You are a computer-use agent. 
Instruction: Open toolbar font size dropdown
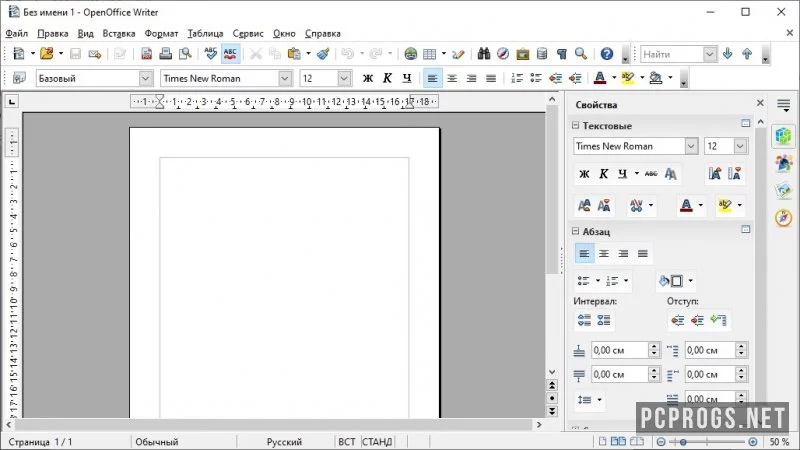(x=344, y=79)
